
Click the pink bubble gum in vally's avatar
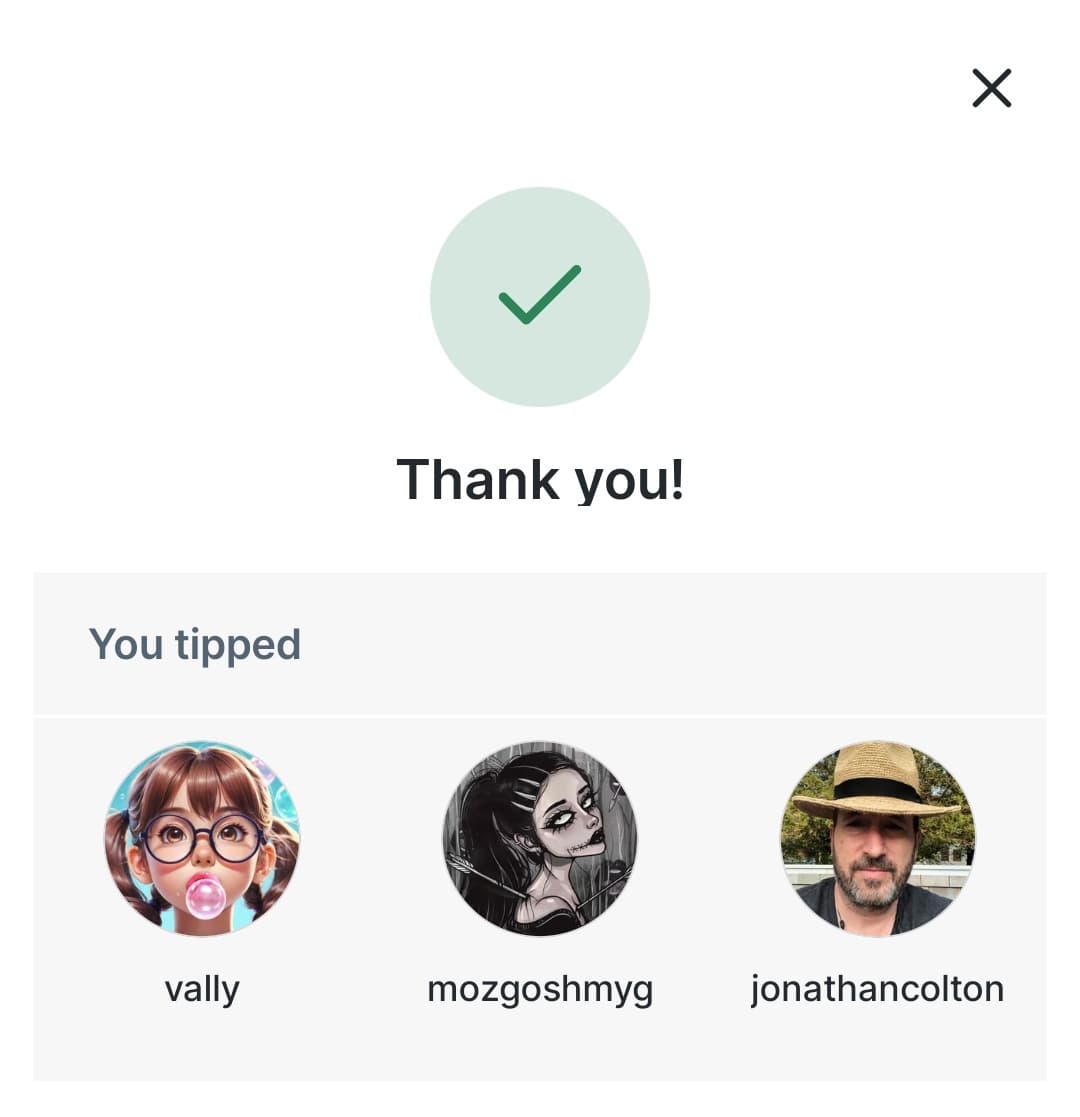point(205,896)
